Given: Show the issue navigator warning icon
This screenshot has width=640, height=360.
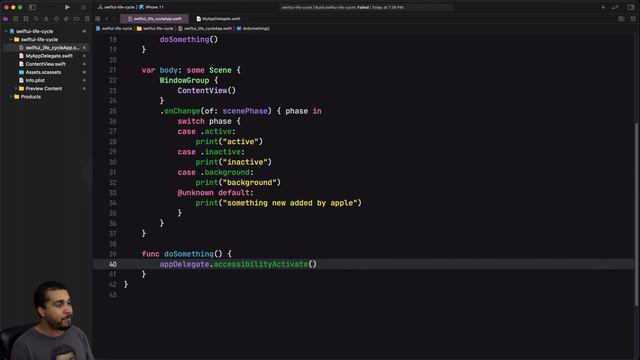Looking at the screenshot, I should point(46,19).
